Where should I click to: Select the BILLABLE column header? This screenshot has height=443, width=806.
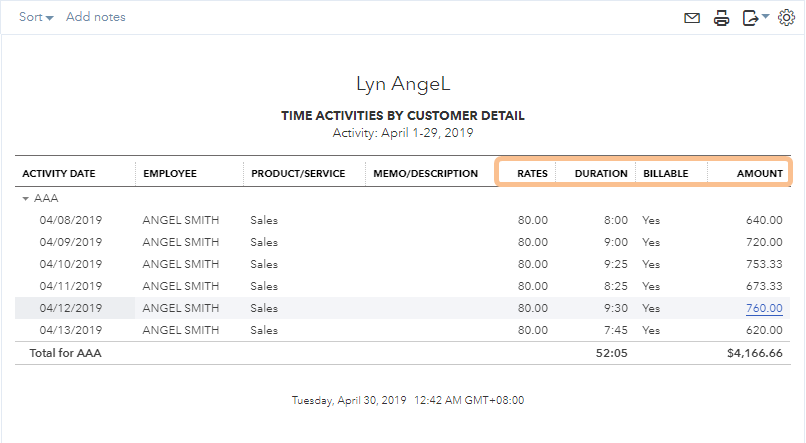(666, 174)
